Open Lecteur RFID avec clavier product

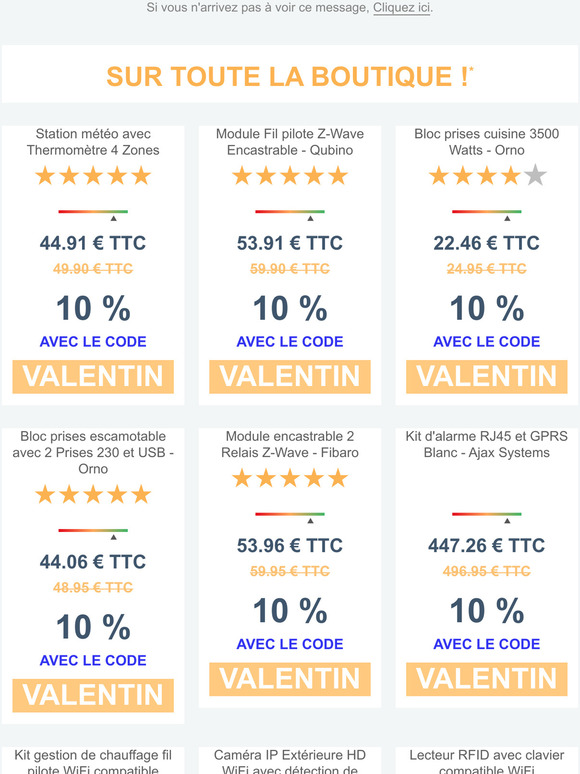tap(487, 761)
